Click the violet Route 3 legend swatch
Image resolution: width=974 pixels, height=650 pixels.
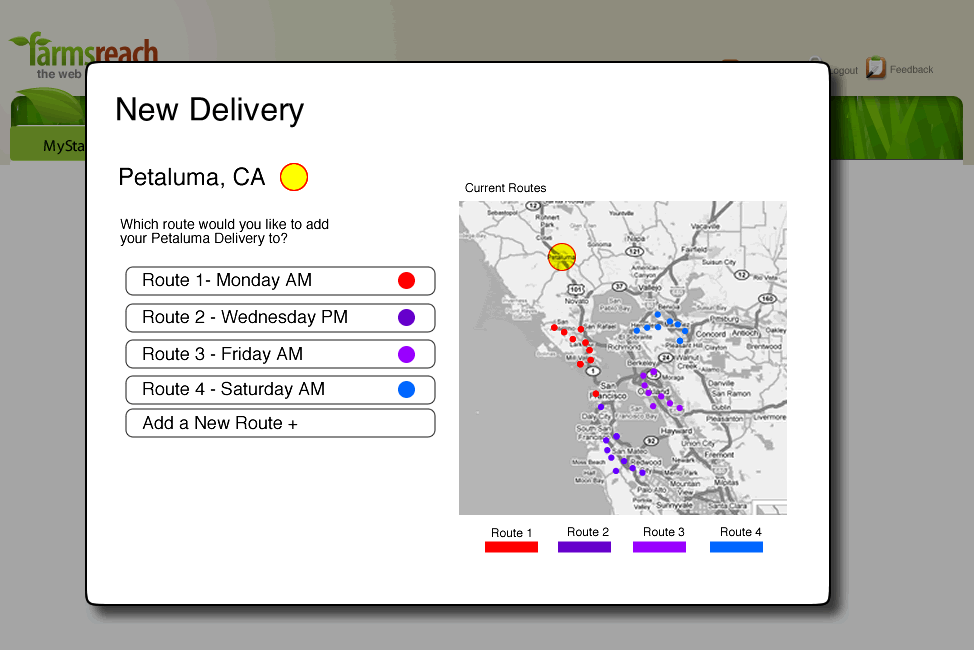(x=659, y=547)
